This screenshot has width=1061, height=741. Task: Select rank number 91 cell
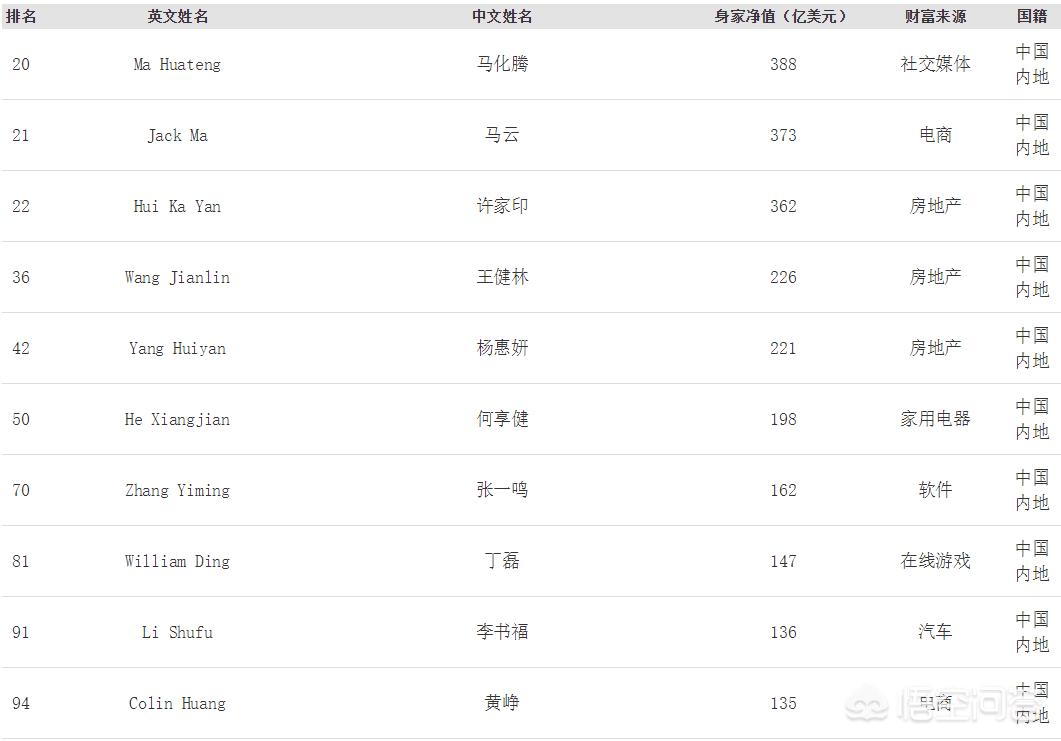tap(21, 633)
